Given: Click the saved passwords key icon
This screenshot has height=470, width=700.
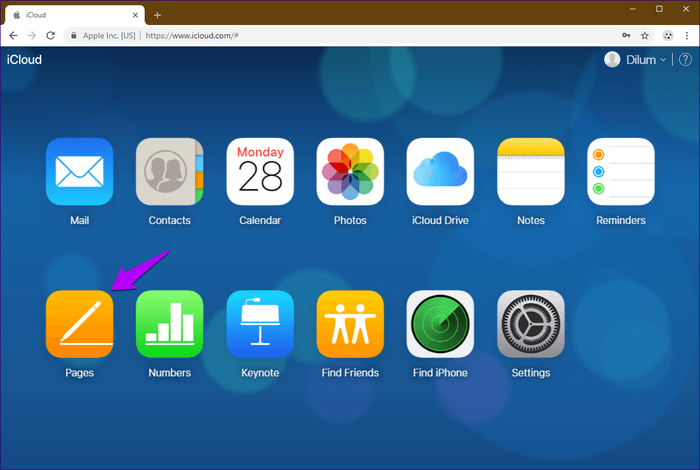Looking at the screenshot, I should pos(626,35).
